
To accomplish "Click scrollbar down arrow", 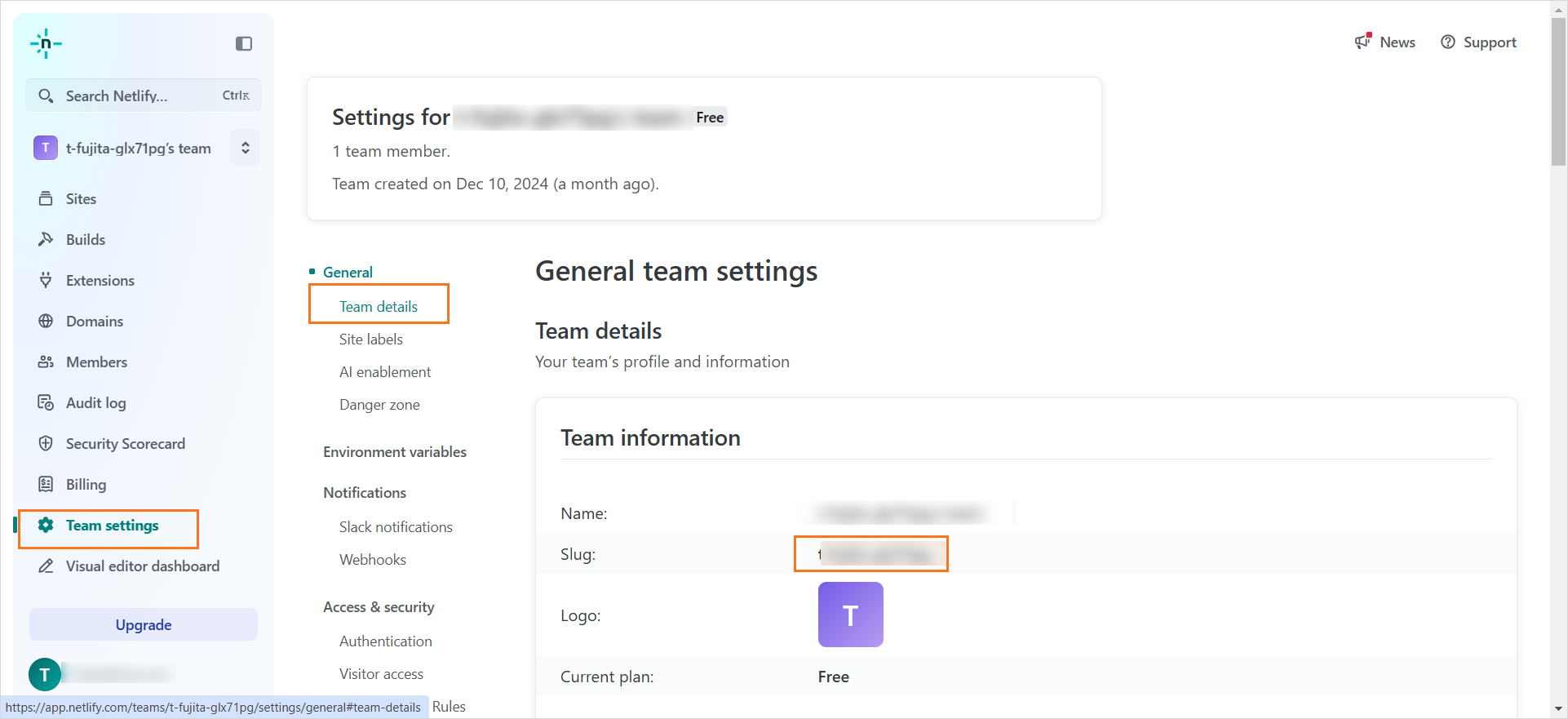I will click(x=1559, y=710).
